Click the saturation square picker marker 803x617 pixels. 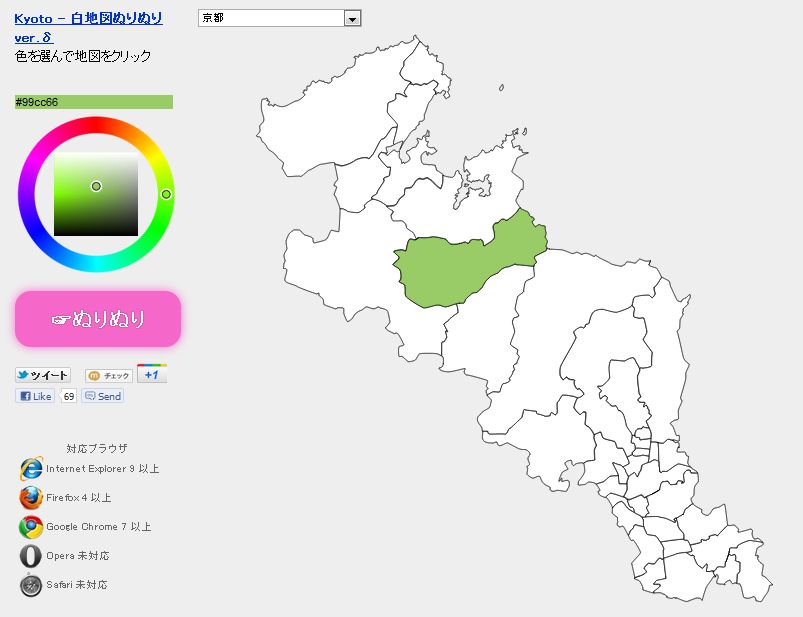tap(96, 186)
